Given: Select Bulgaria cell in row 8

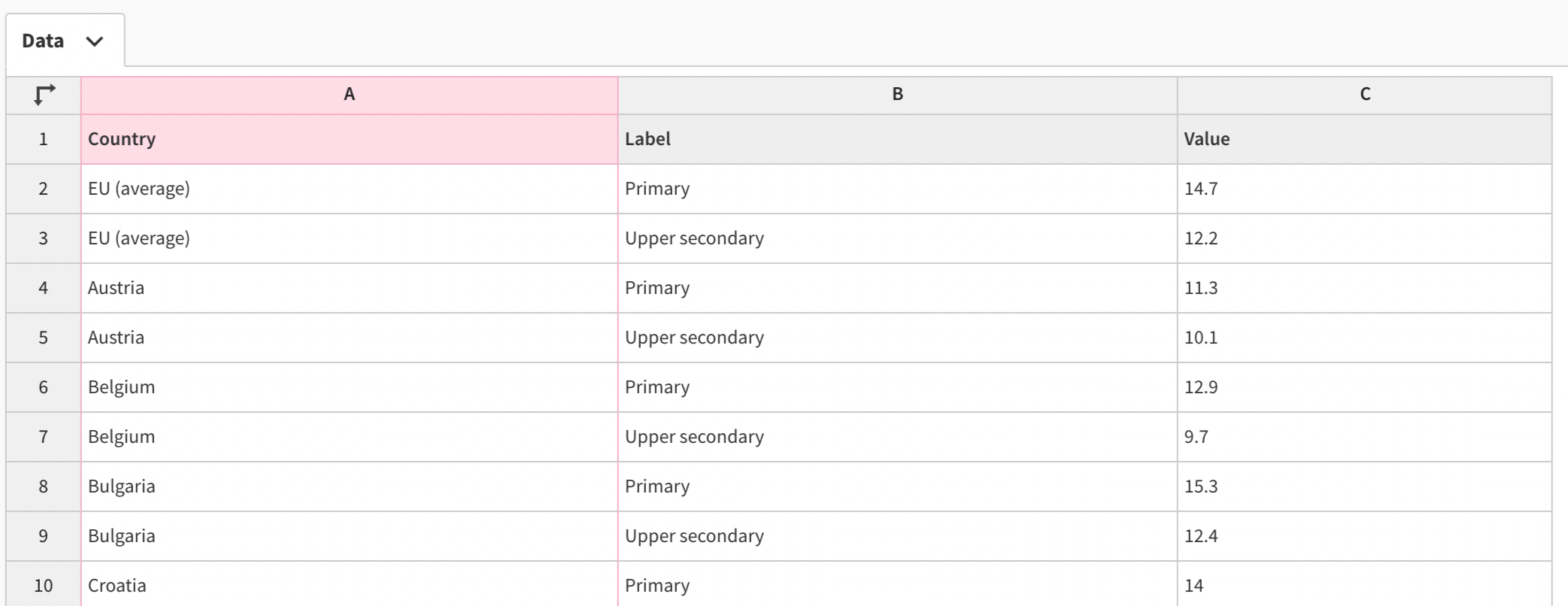Looking at the screenshot, I should click(349, 486).
